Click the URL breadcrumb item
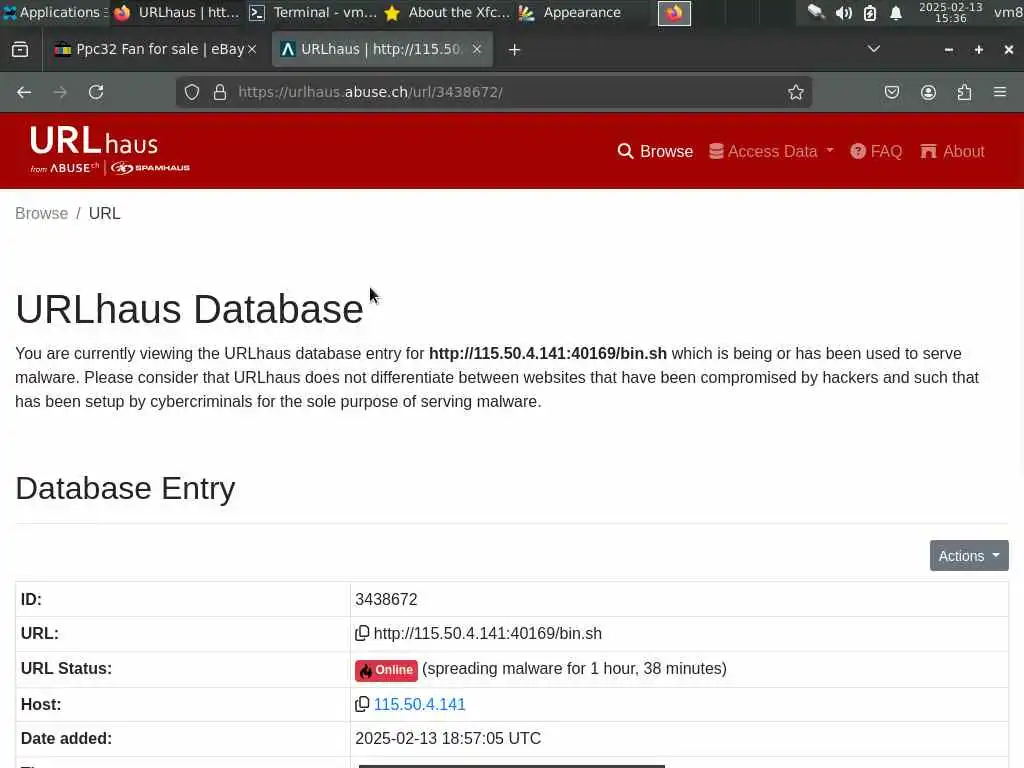The width and height of the screenshot is (1024, 768). pos(104,214)
